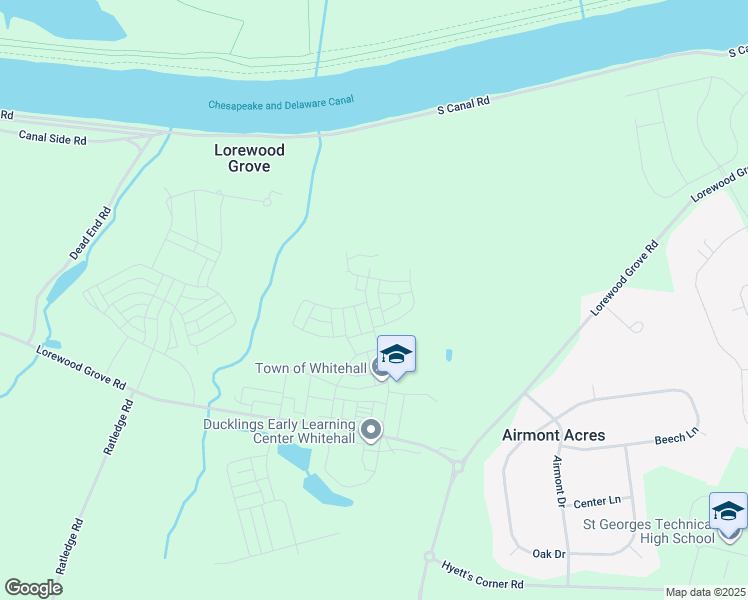
Task: Click the Map data ©2025 attribution
Action: [706, 592]
